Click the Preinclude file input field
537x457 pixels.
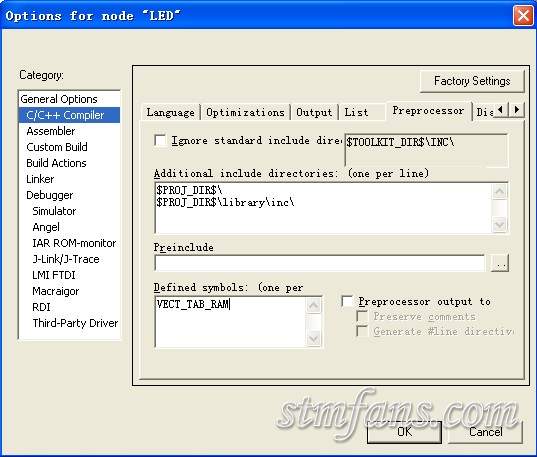pos(320,263)
